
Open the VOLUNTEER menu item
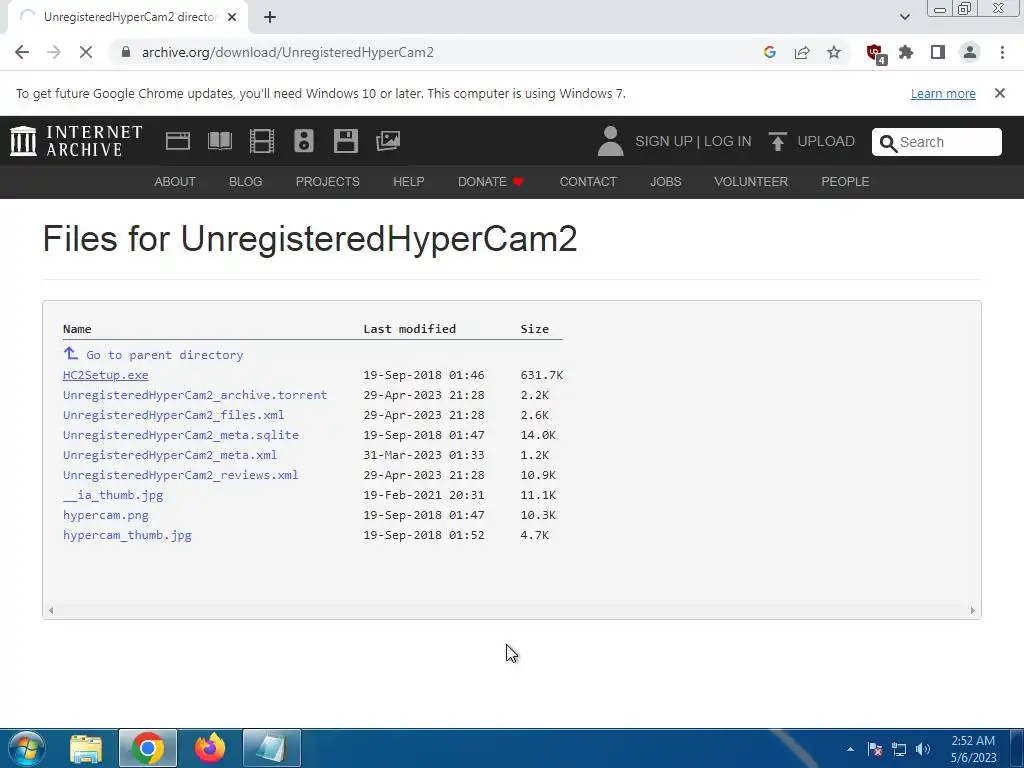[751, 182]
